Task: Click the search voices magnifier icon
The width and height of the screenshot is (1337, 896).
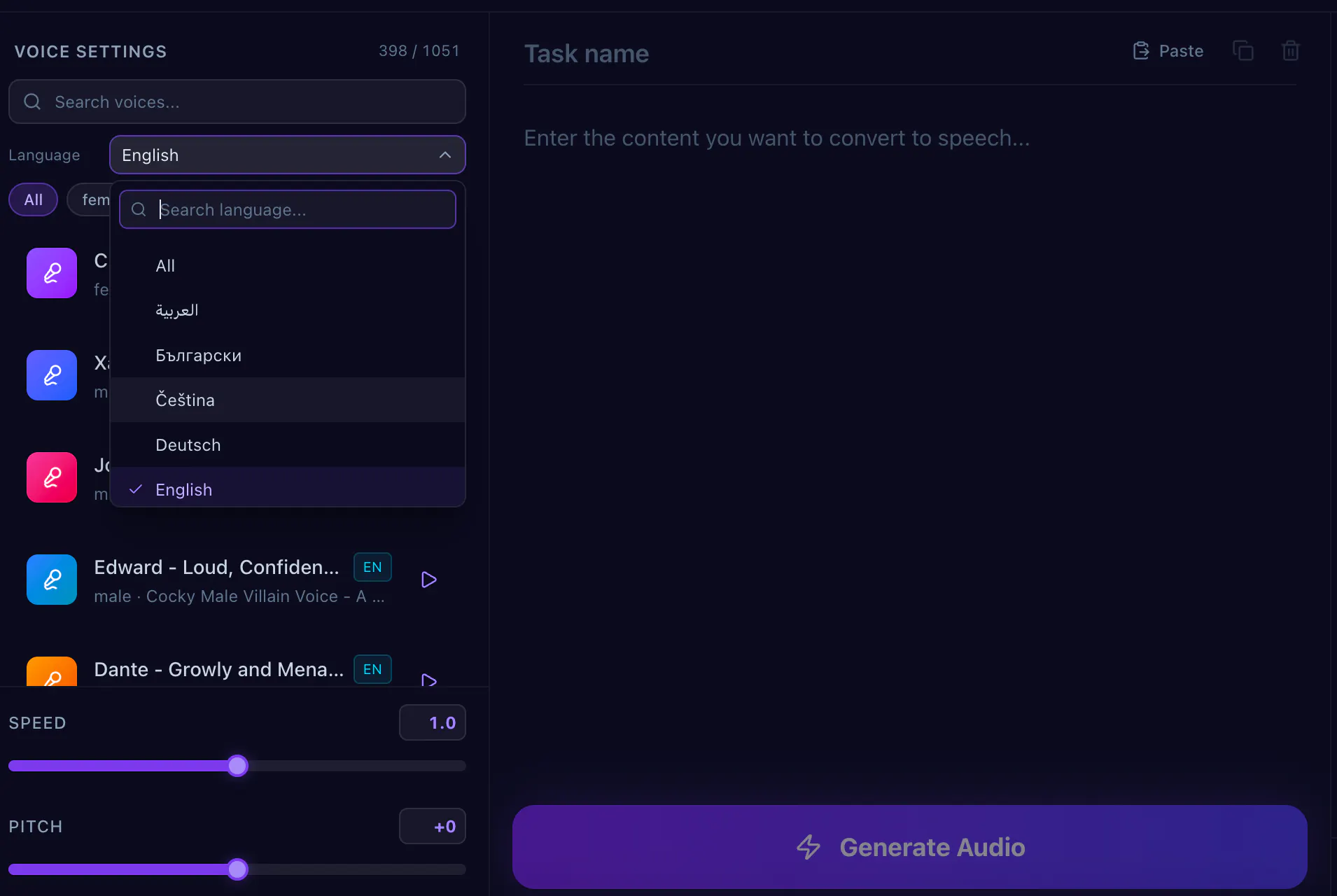Action: (x=32, y=101)
